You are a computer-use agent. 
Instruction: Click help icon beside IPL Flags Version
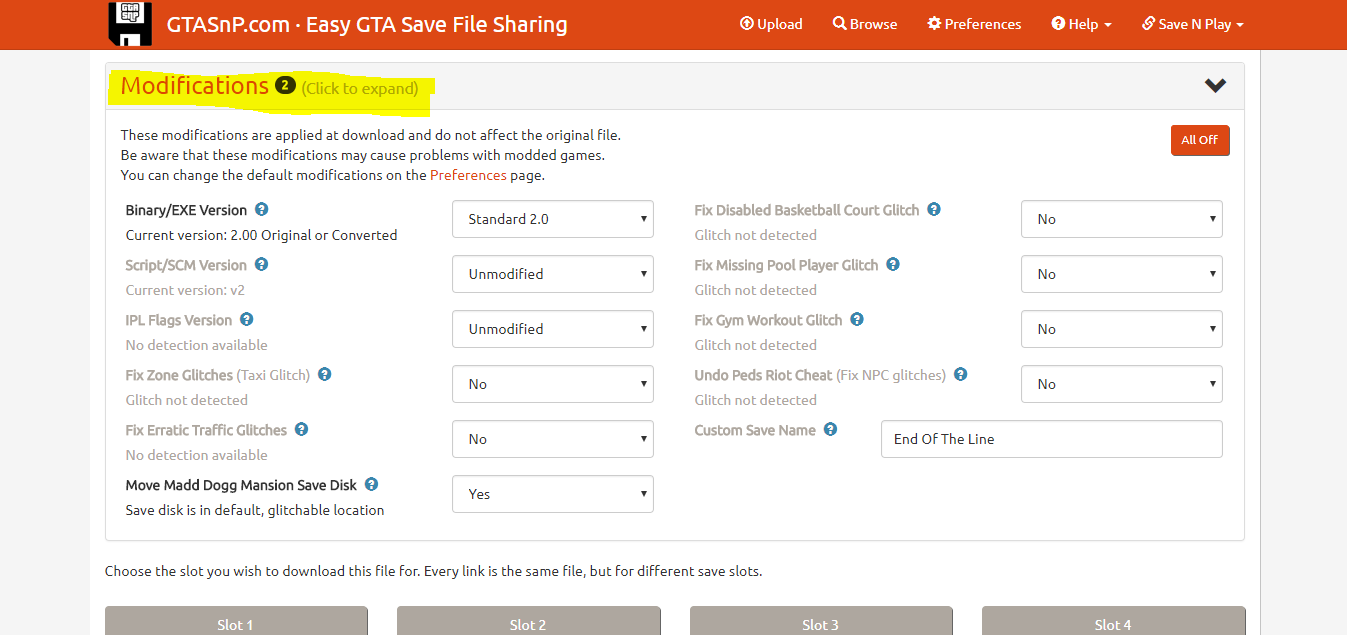click(247, 320)
